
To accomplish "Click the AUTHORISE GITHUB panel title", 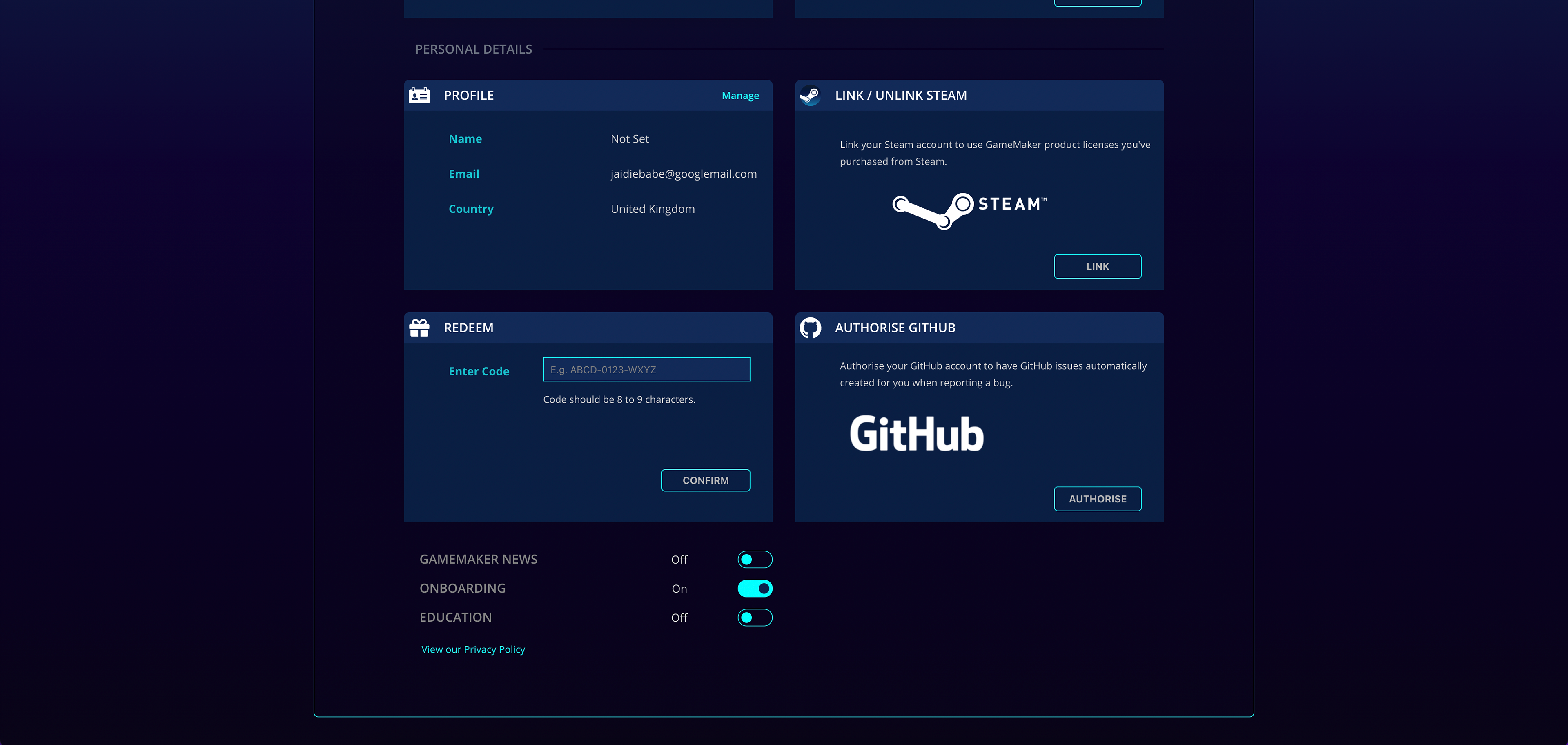I will pyautogui.click(x=895, y=328).
